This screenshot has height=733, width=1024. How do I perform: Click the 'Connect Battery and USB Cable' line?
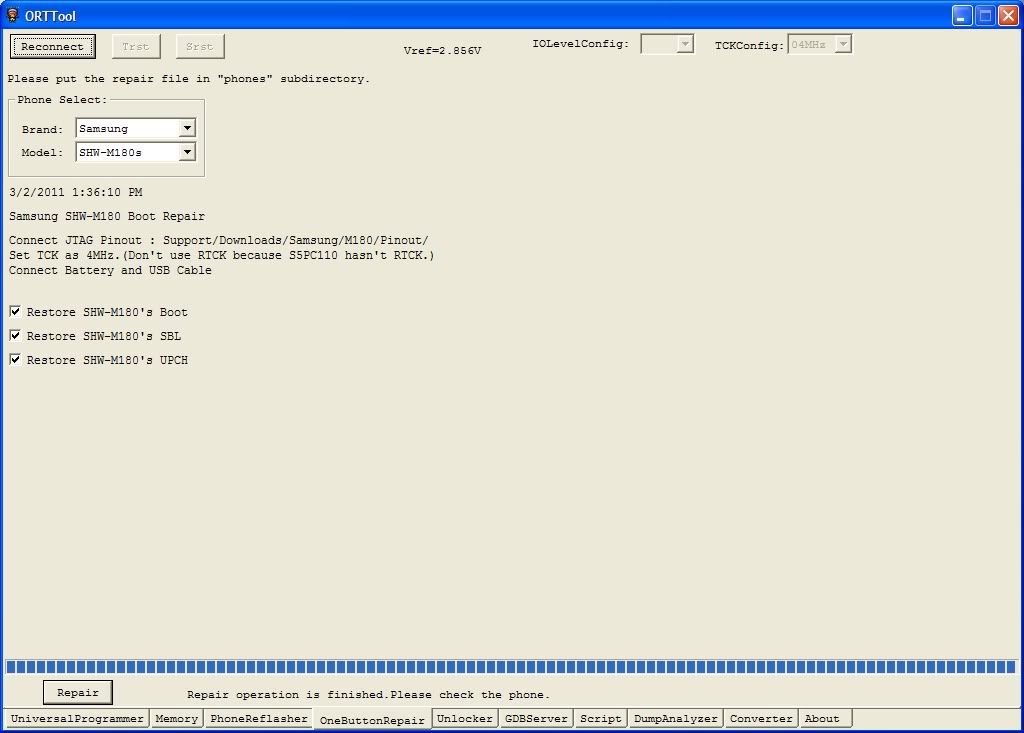coord(110,270)
